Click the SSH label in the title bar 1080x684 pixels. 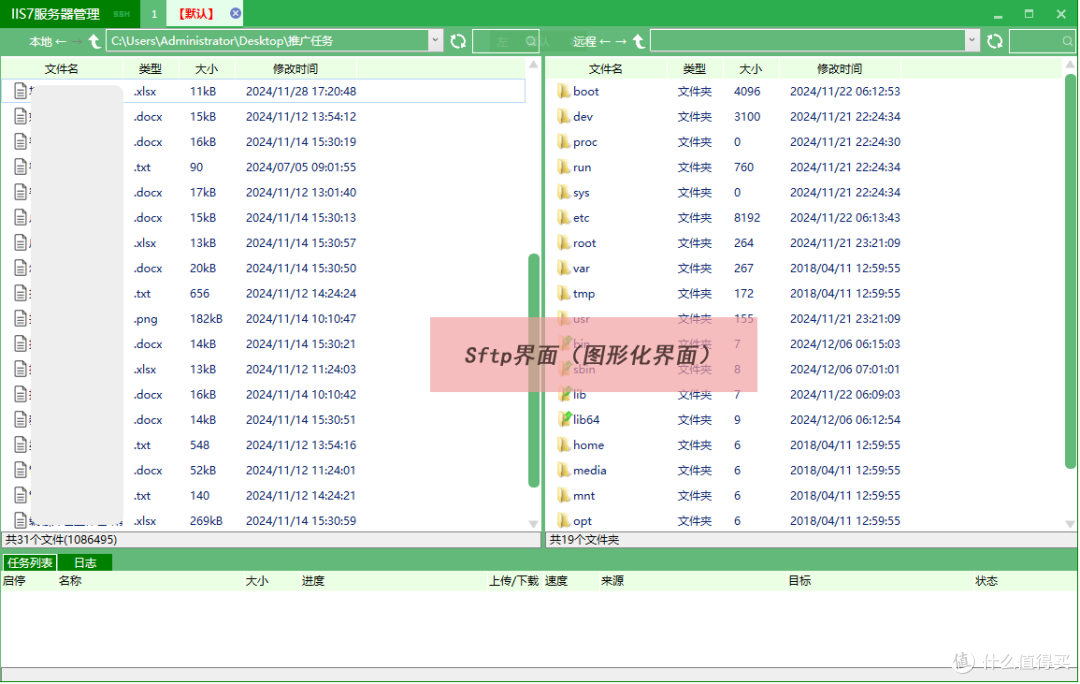(121, 13)
